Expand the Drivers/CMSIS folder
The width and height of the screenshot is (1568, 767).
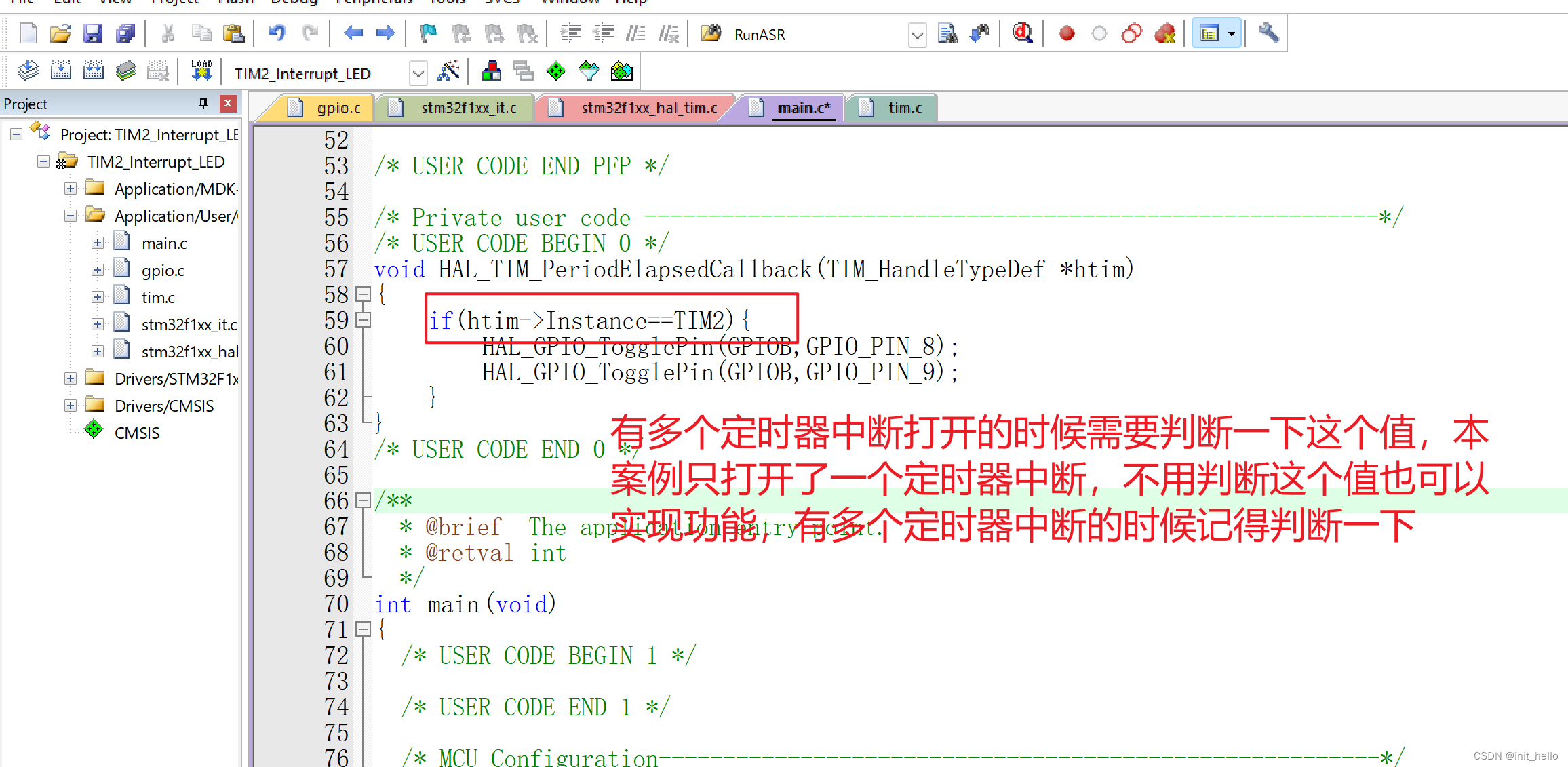tap(71, 406)
